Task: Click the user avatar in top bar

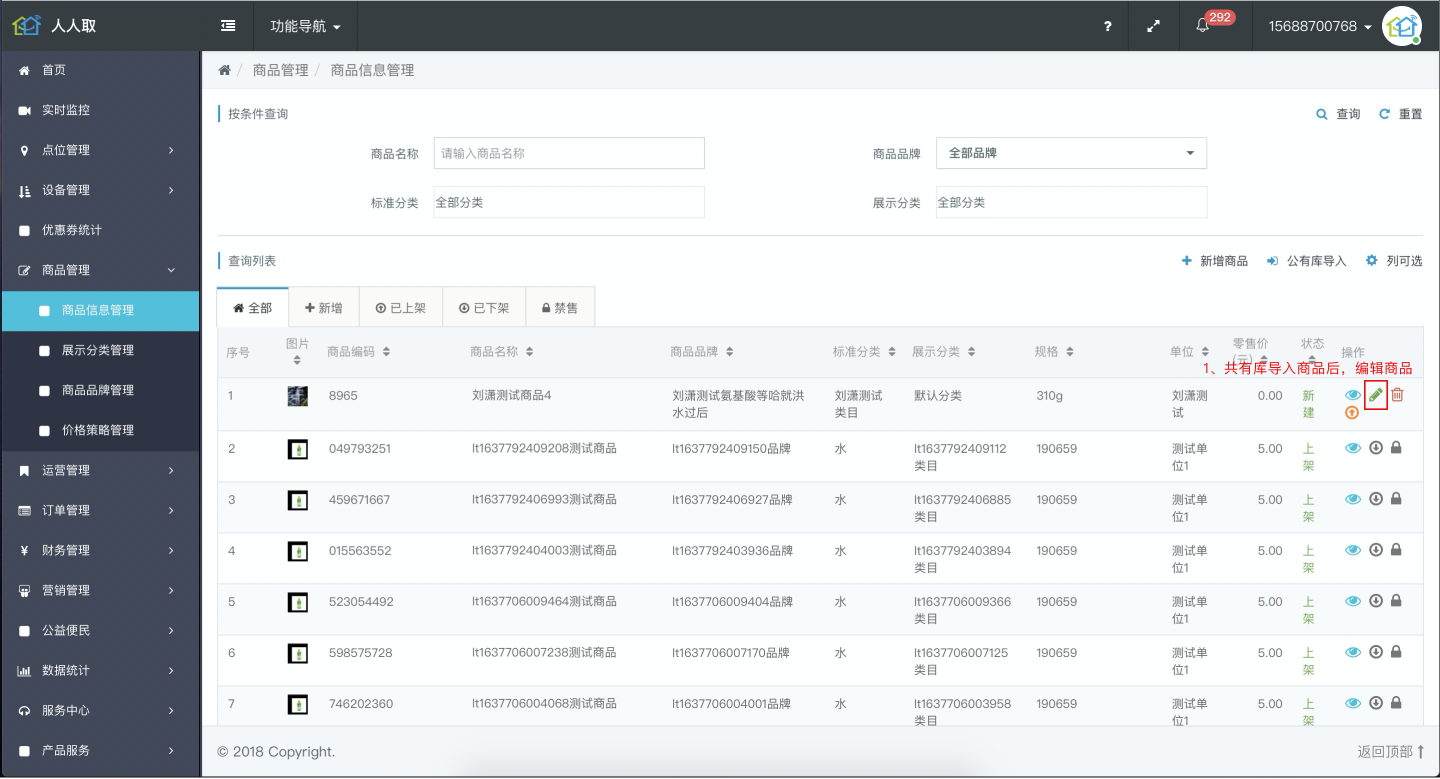Action: 1401,26
